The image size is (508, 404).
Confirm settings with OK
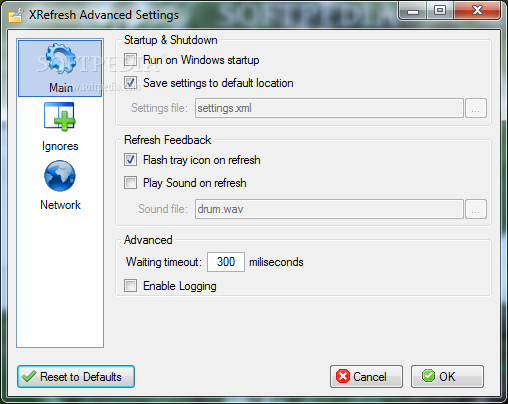click(x=447, y=377)
